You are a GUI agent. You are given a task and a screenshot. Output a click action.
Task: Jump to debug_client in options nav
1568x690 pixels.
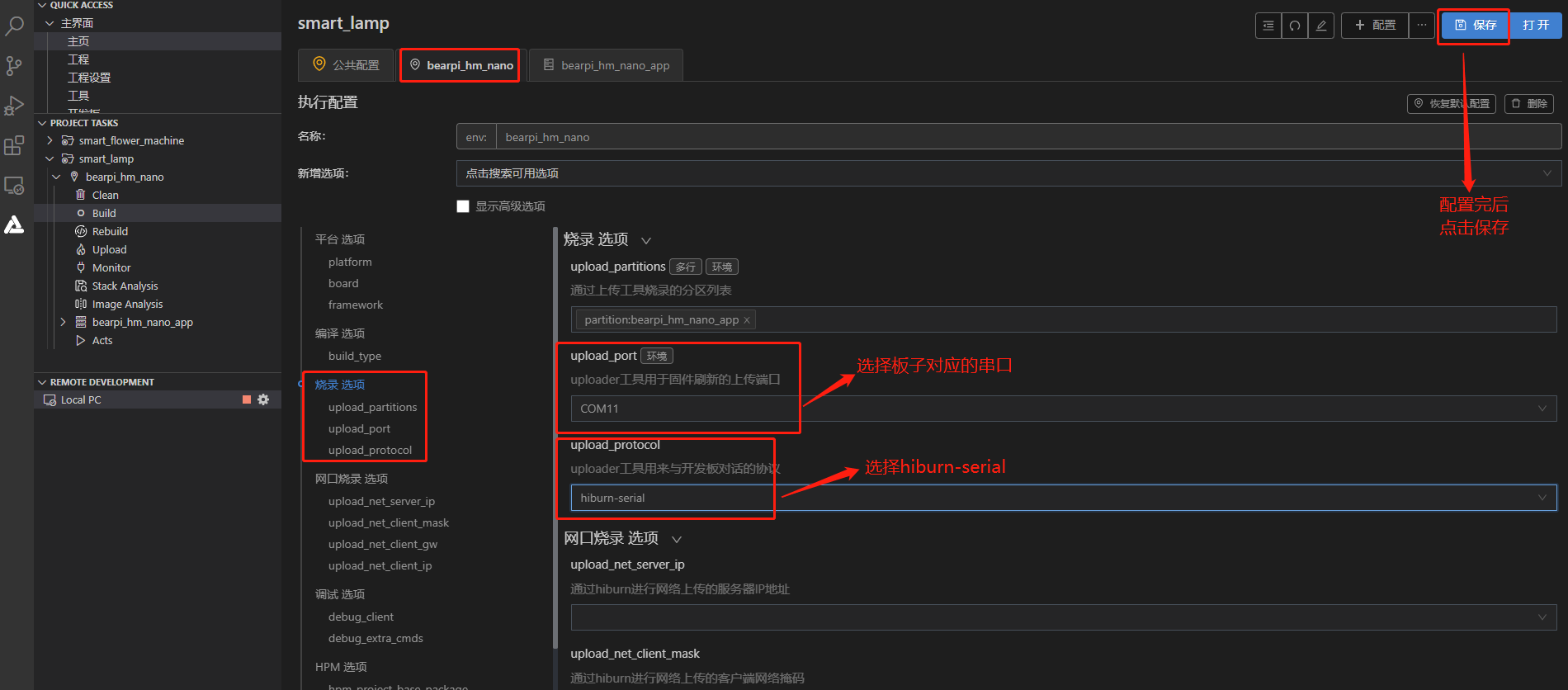click(x=361, y=617)
